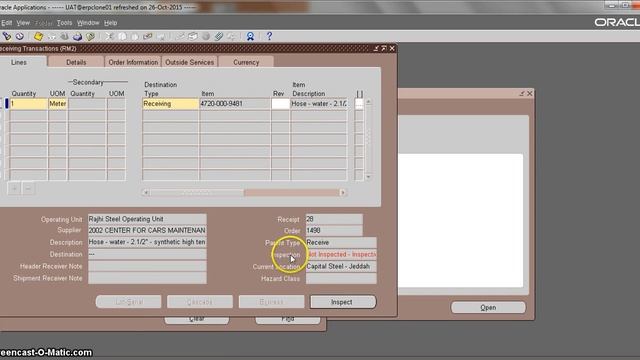
Task: Open the Window menu
Action: pyautogui.click(x=88, y=23)
